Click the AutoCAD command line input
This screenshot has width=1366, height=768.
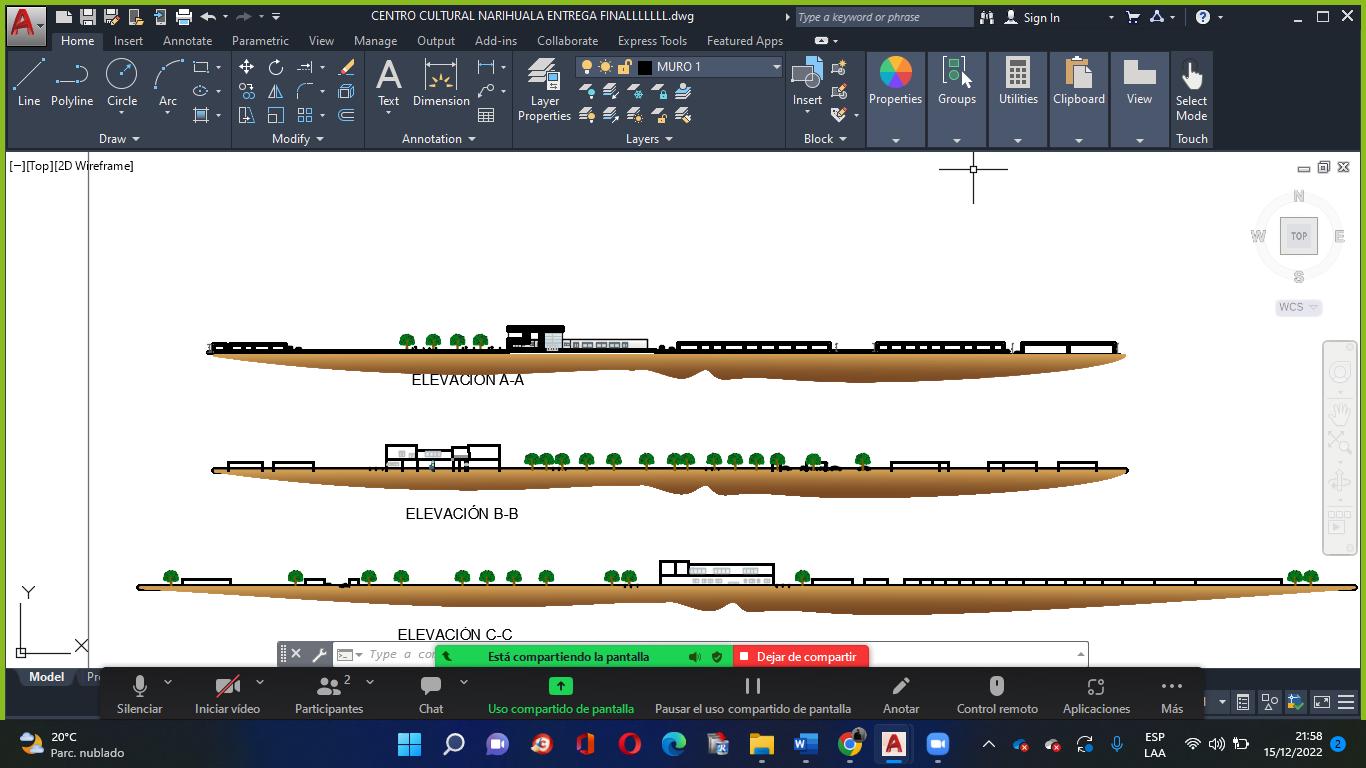710,654
